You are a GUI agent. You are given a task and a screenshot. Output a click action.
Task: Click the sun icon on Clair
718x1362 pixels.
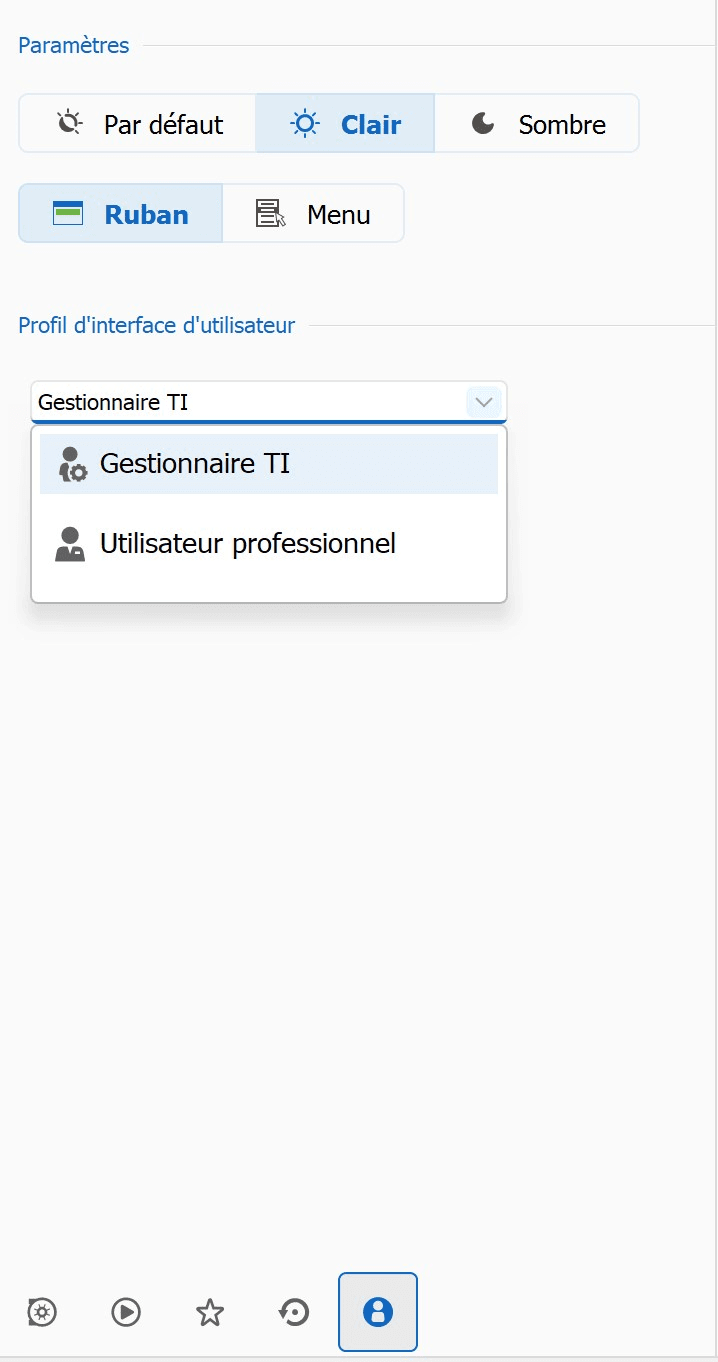click(305, 124)
